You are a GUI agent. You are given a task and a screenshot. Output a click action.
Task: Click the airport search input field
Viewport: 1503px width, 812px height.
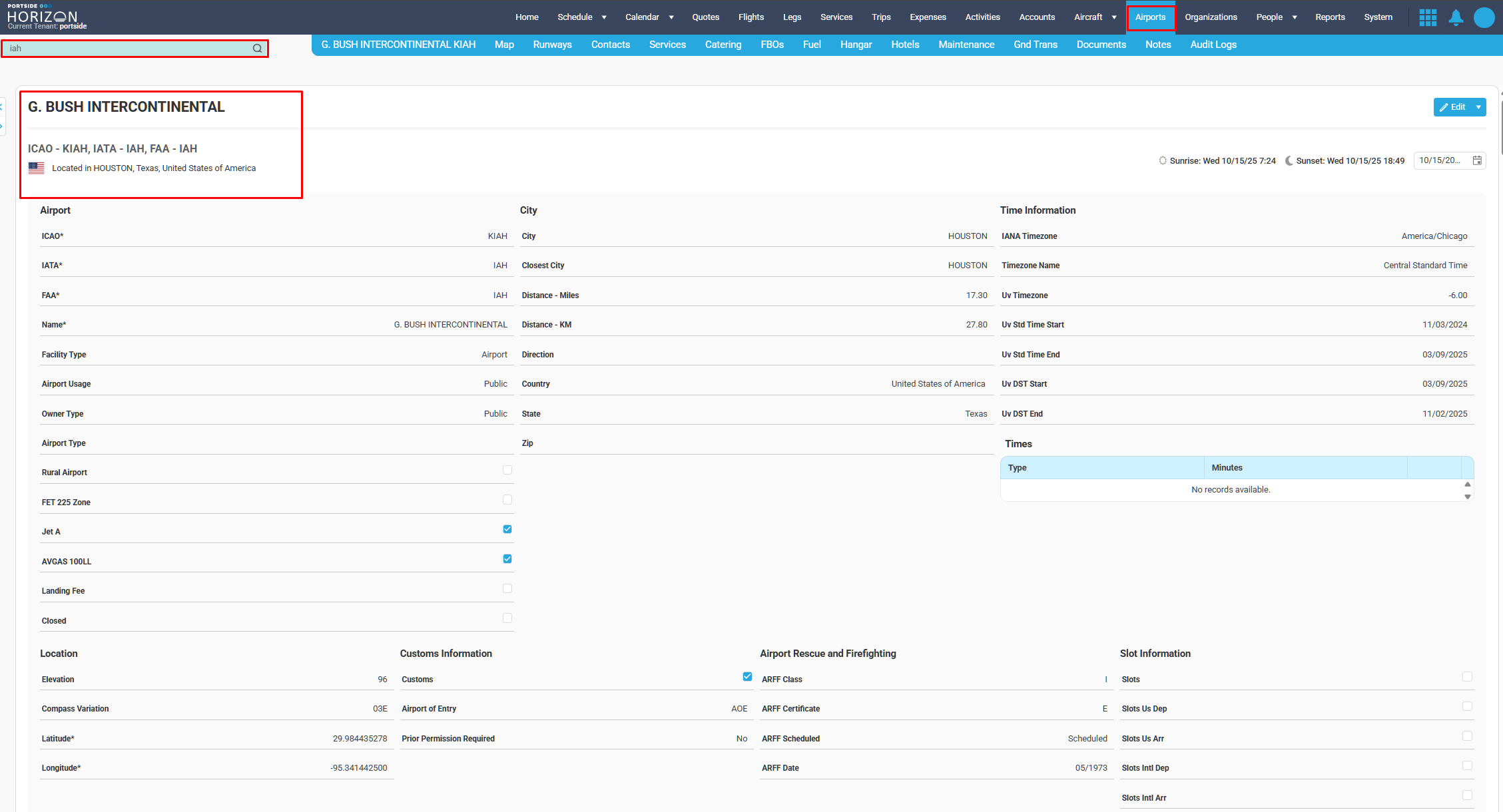[x=127, y=49]
